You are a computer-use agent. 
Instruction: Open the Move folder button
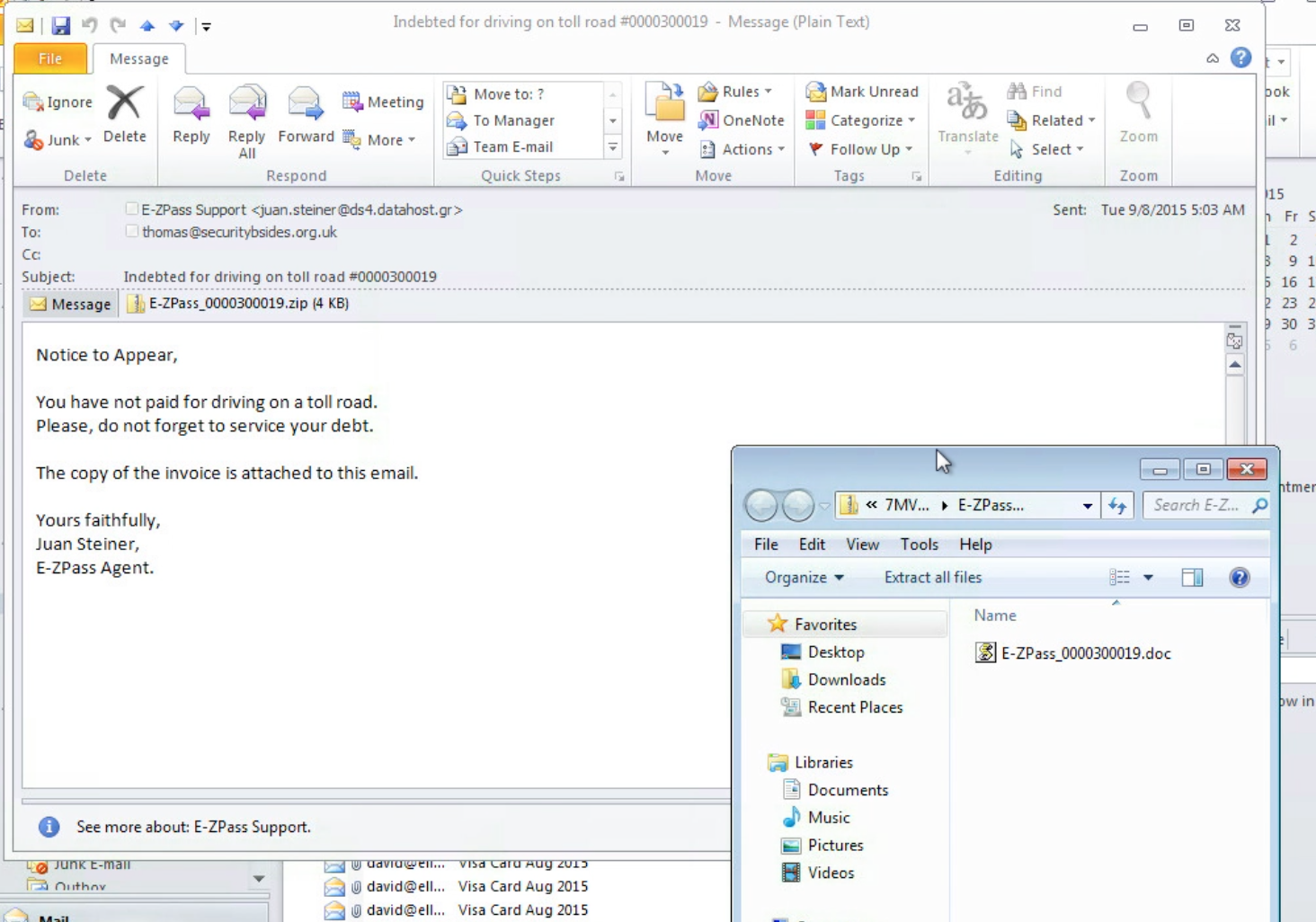coord(664,120)
